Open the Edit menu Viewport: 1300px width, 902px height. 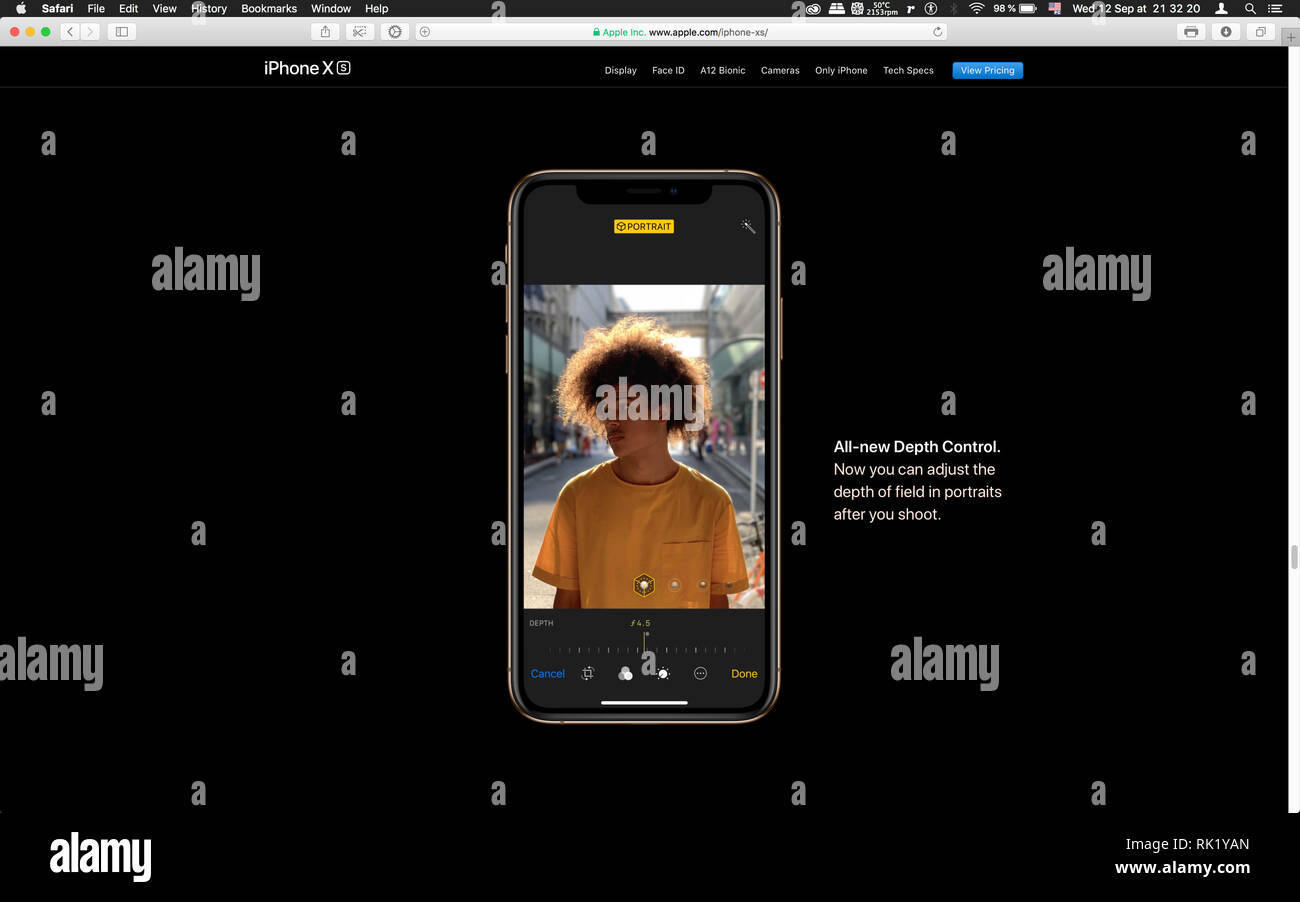coord(129,8)
